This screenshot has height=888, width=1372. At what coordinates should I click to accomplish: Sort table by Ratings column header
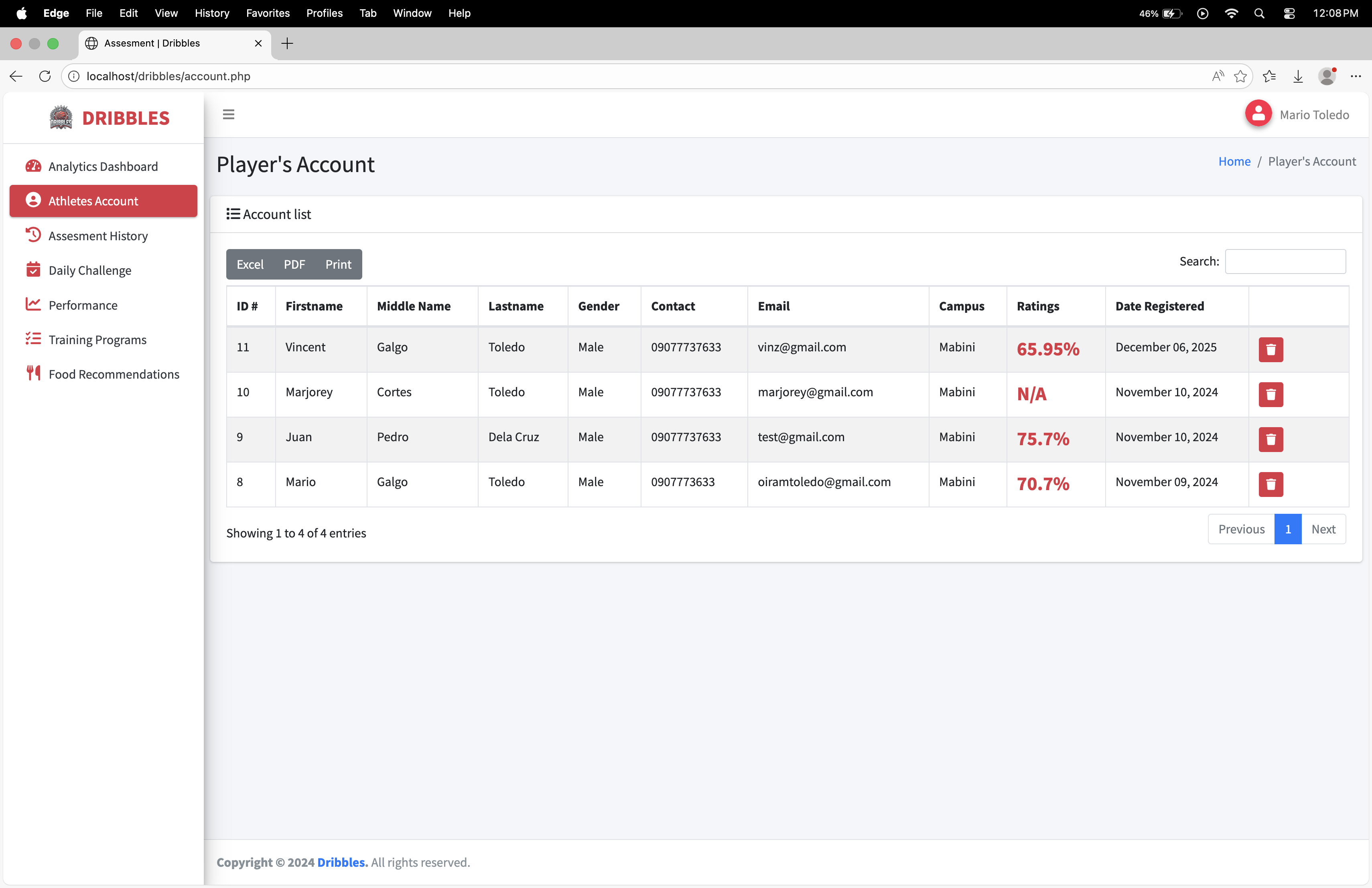click(1037, 306)
